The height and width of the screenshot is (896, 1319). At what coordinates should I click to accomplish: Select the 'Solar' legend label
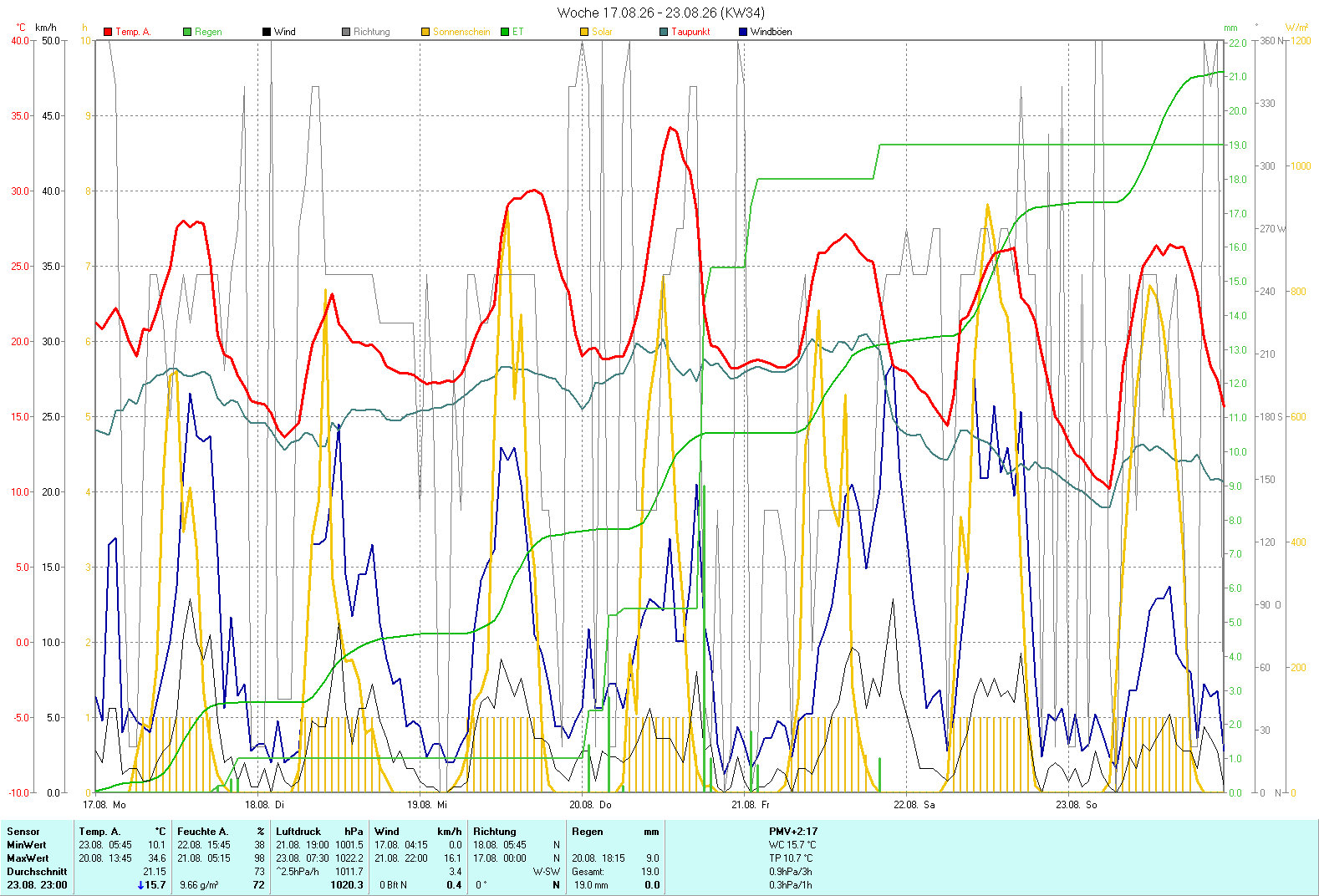click(602, 32)
